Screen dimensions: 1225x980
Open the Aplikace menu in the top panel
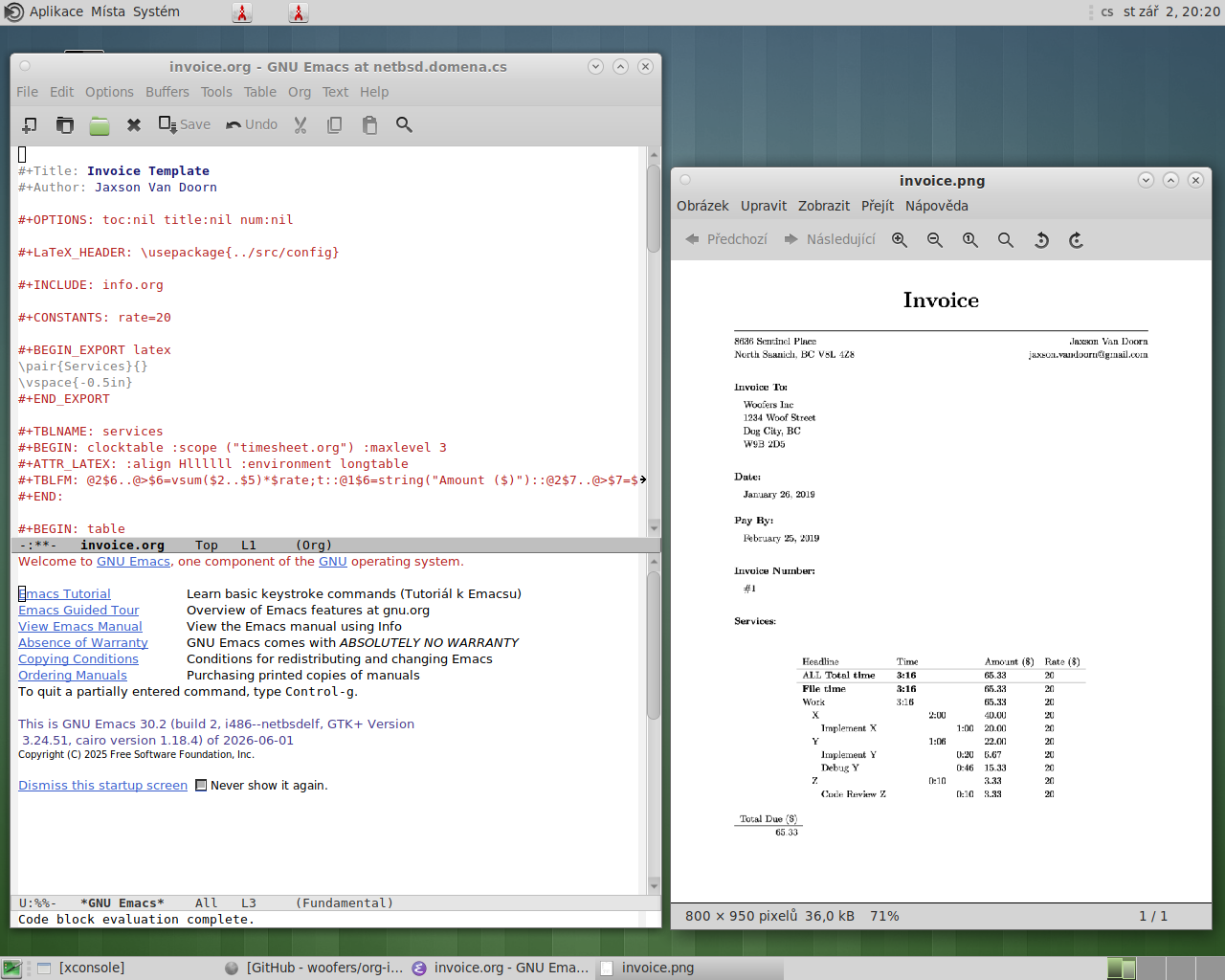coord(56,11)
